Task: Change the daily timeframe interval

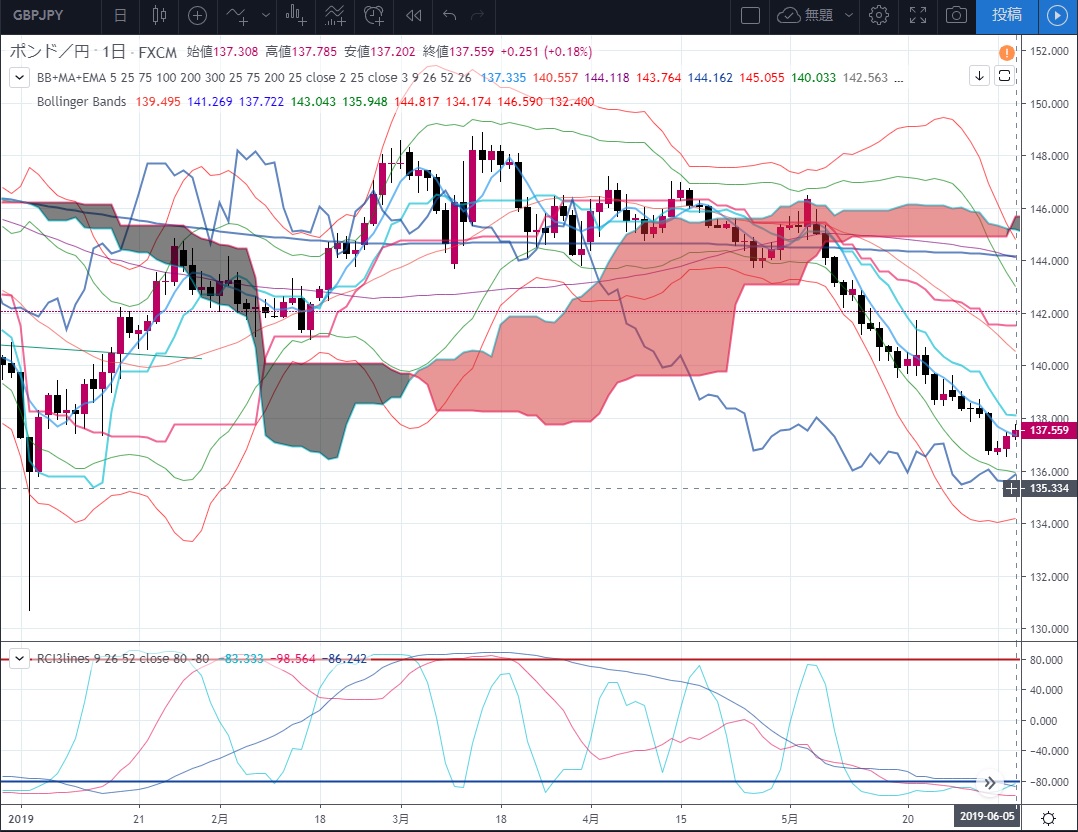Action: [120, 15]
